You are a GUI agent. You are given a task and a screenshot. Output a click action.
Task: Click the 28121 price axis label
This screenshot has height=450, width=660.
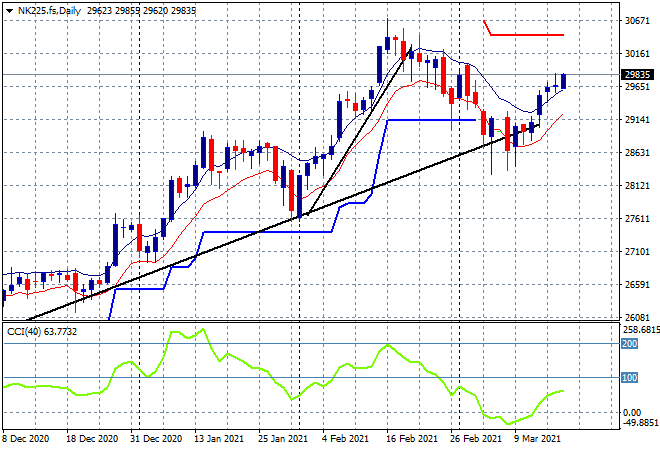click(637, 186)
